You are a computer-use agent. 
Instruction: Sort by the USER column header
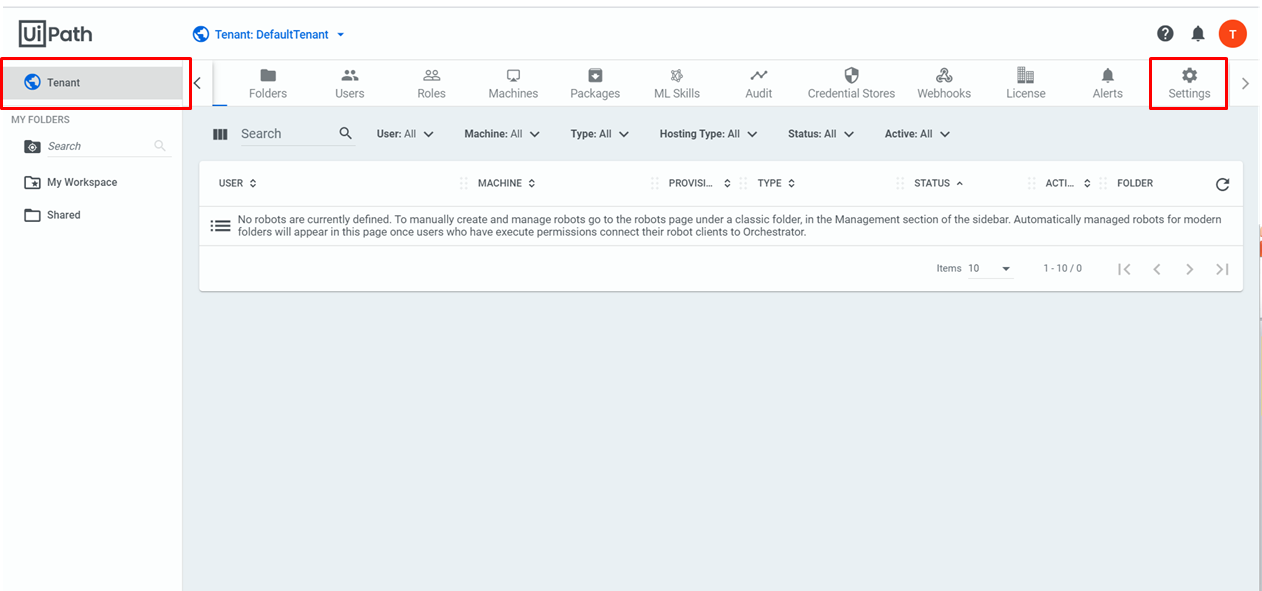pos(238,184)
